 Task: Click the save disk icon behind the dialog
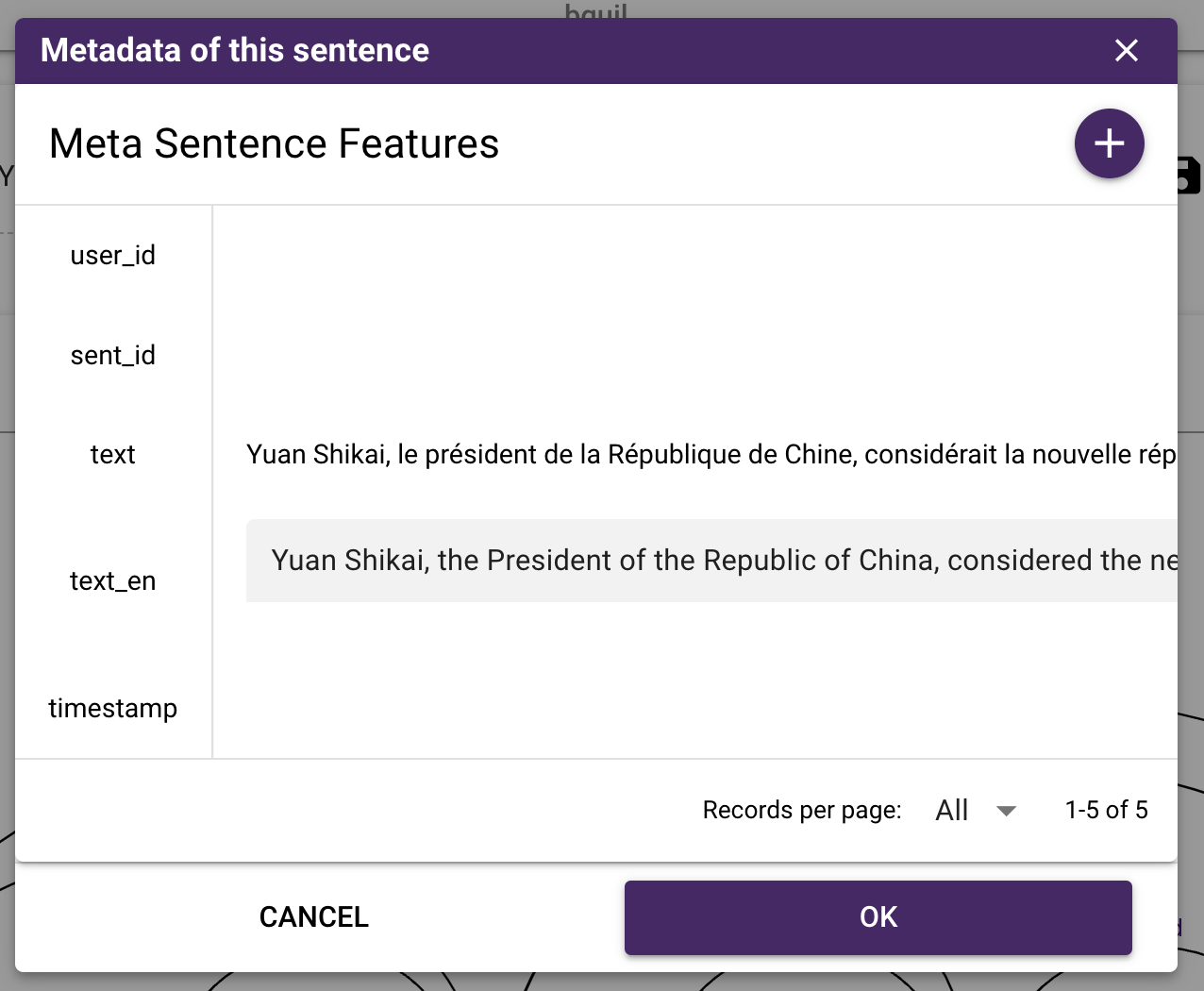coord(1188,176)
